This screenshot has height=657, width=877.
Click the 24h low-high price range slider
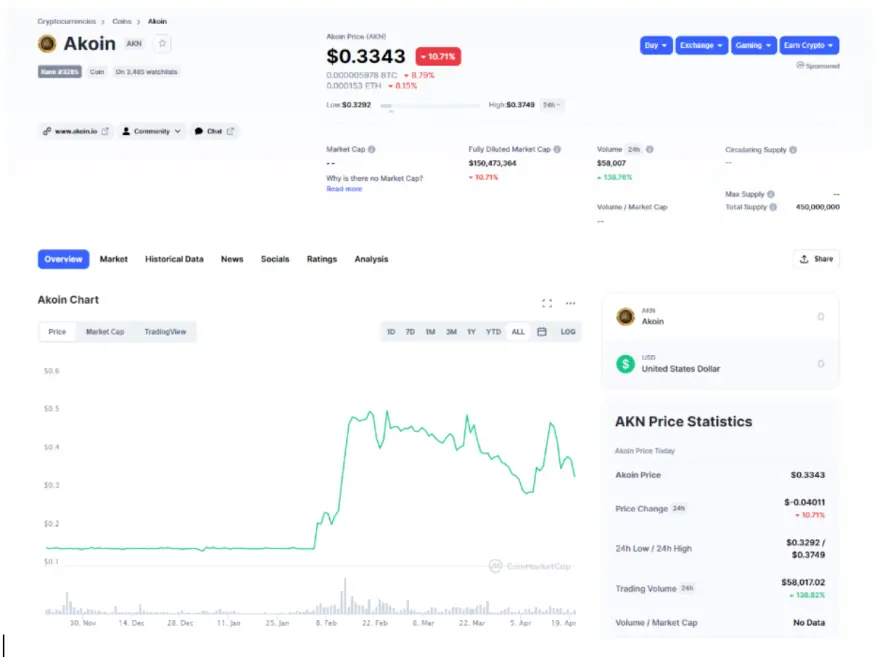pos(430,105)
